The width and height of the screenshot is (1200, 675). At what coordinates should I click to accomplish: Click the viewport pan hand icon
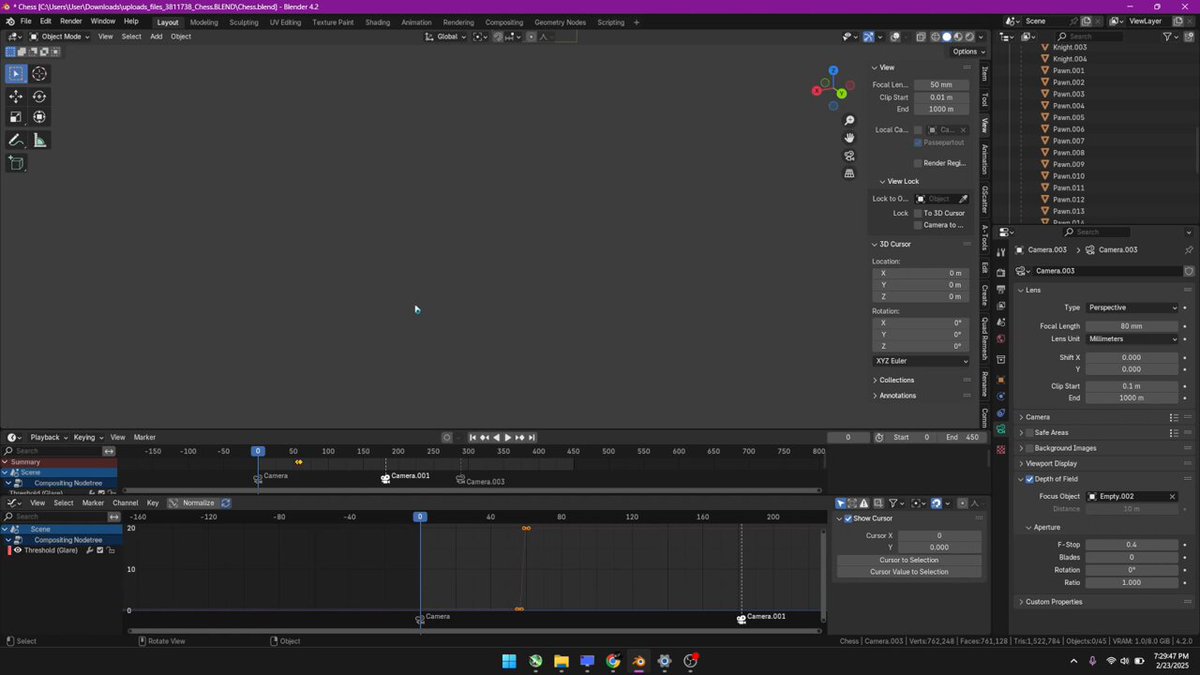pos(849,138)
